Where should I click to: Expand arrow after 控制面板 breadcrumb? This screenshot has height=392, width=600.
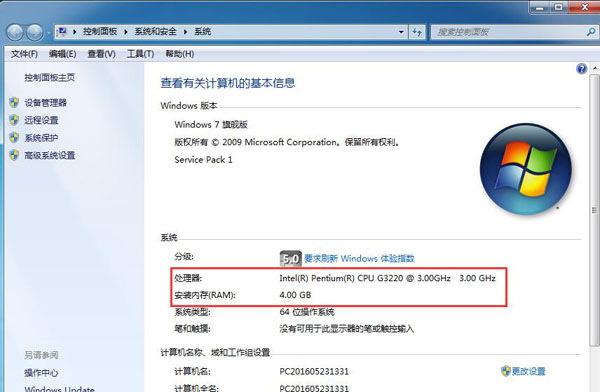point(126,32)
